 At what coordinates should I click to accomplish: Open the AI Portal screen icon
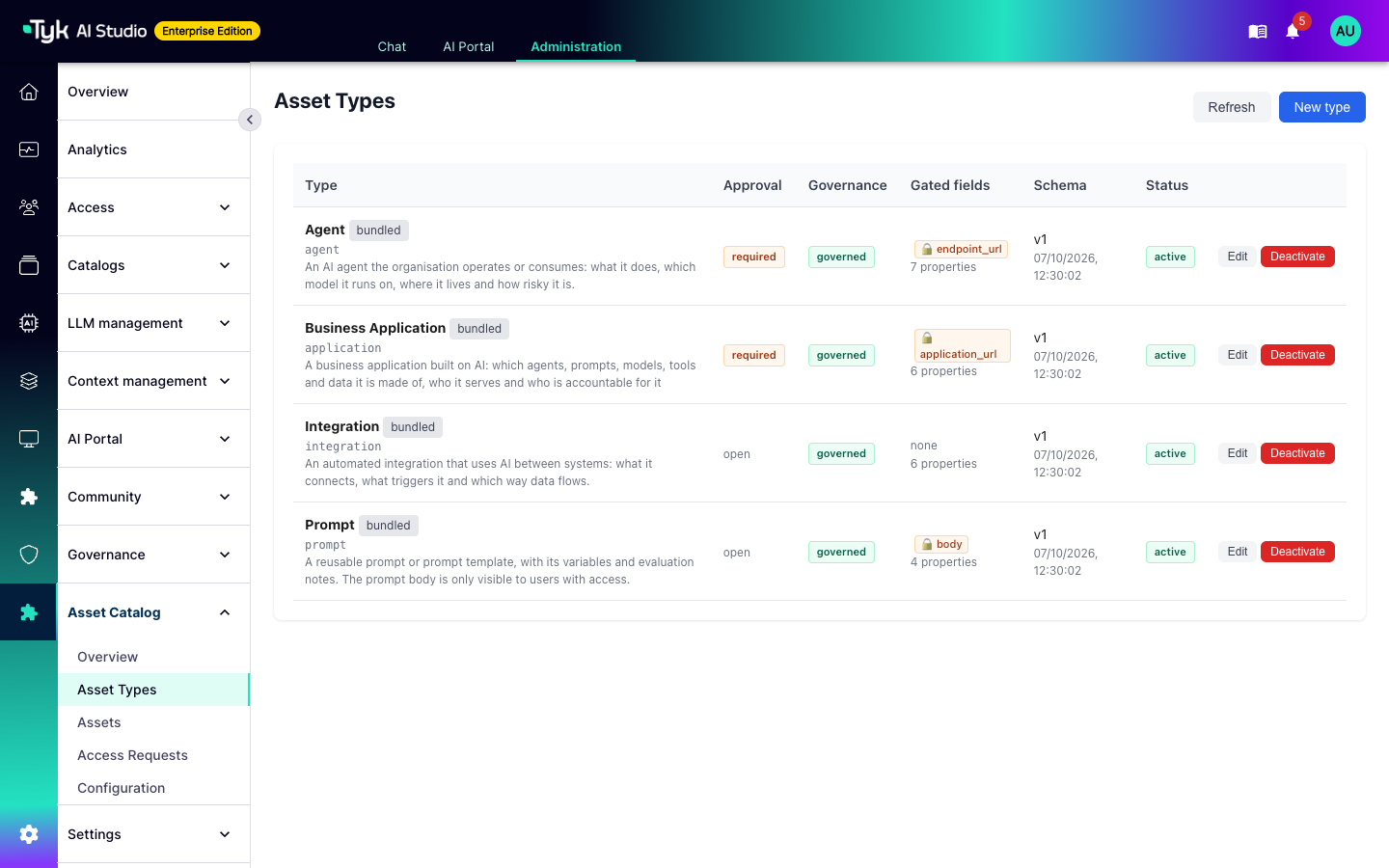(x=29, y=439)
